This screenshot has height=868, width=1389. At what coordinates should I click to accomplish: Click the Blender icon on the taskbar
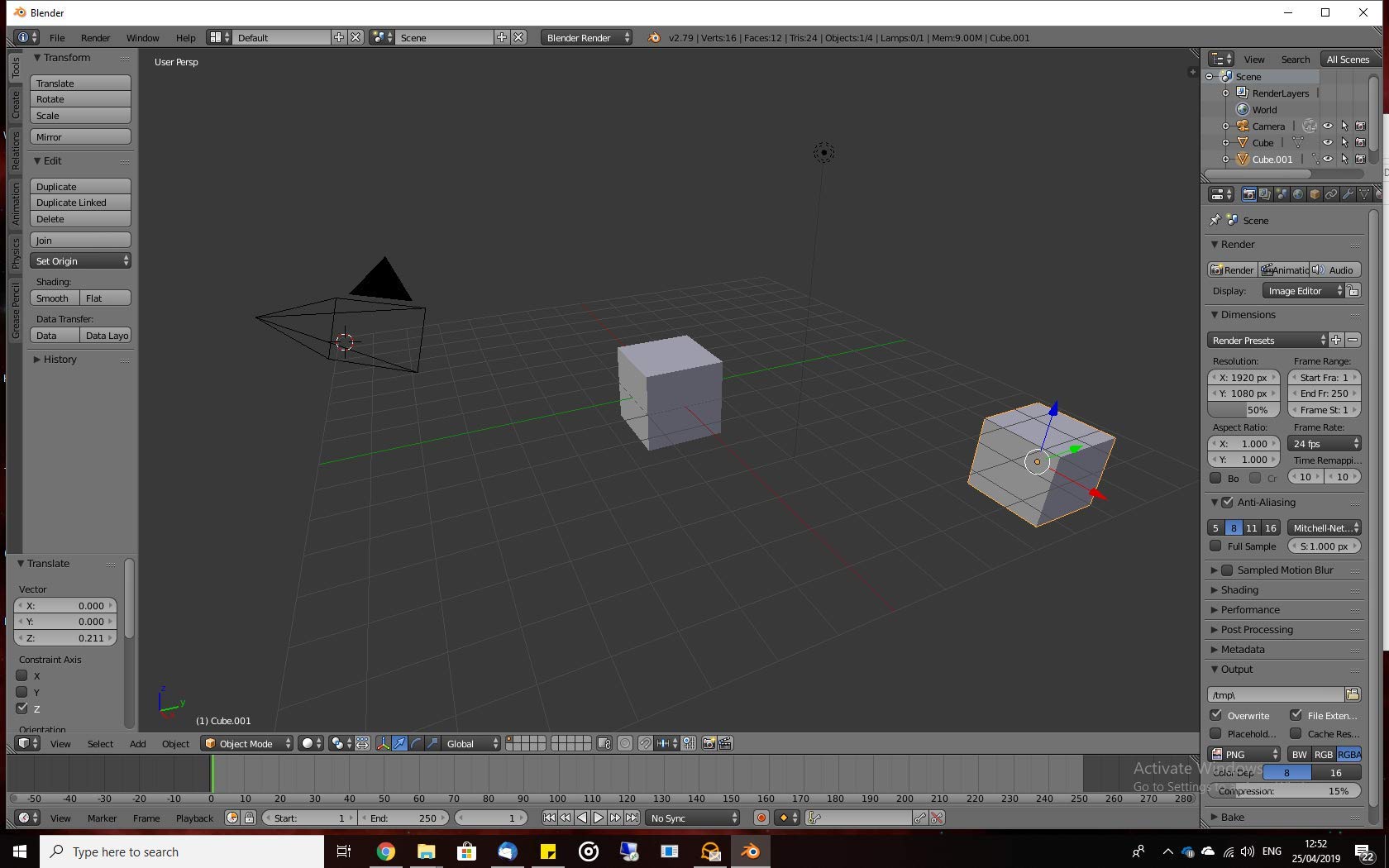[x=750, y=851]
